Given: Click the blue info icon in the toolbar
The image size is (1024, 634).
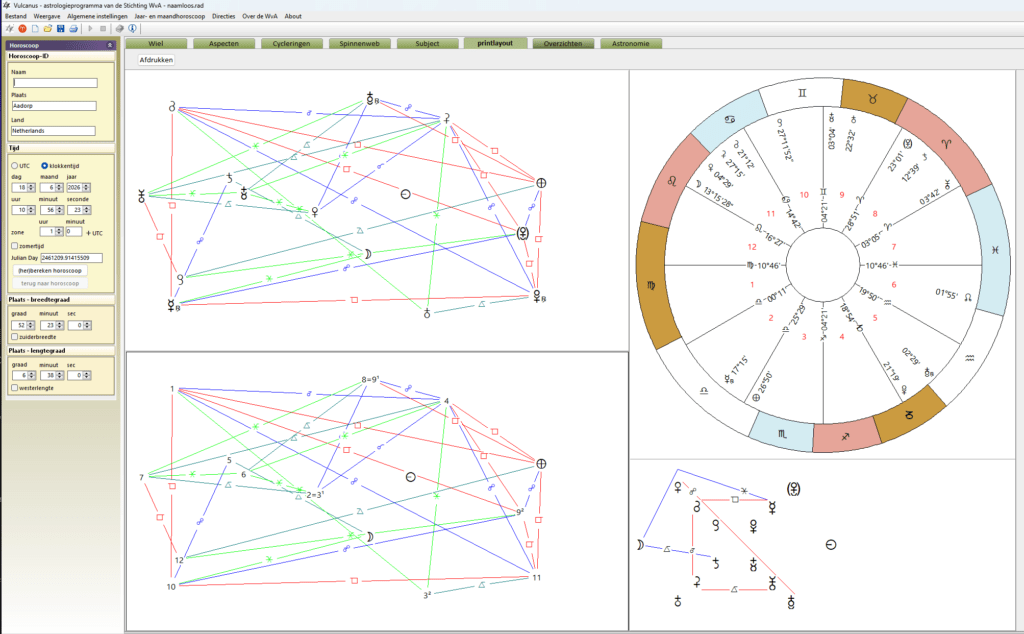Looking at the screenshot, I should pyautogui.click(x=132, y=29).
